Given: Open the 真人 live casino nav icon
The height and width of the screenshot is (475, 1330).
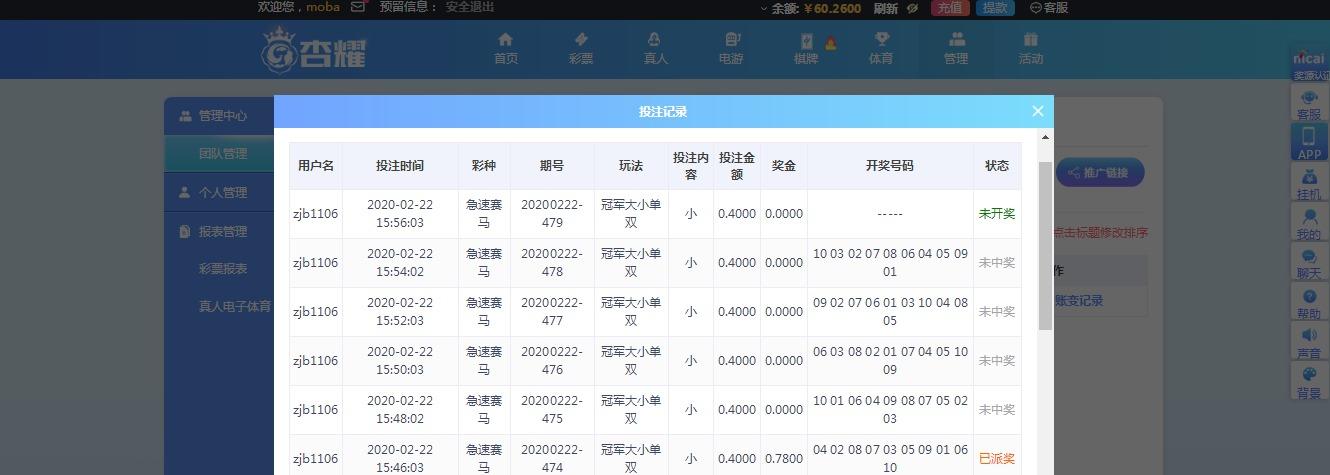Looking at the screenshot, I should (655, 48).
